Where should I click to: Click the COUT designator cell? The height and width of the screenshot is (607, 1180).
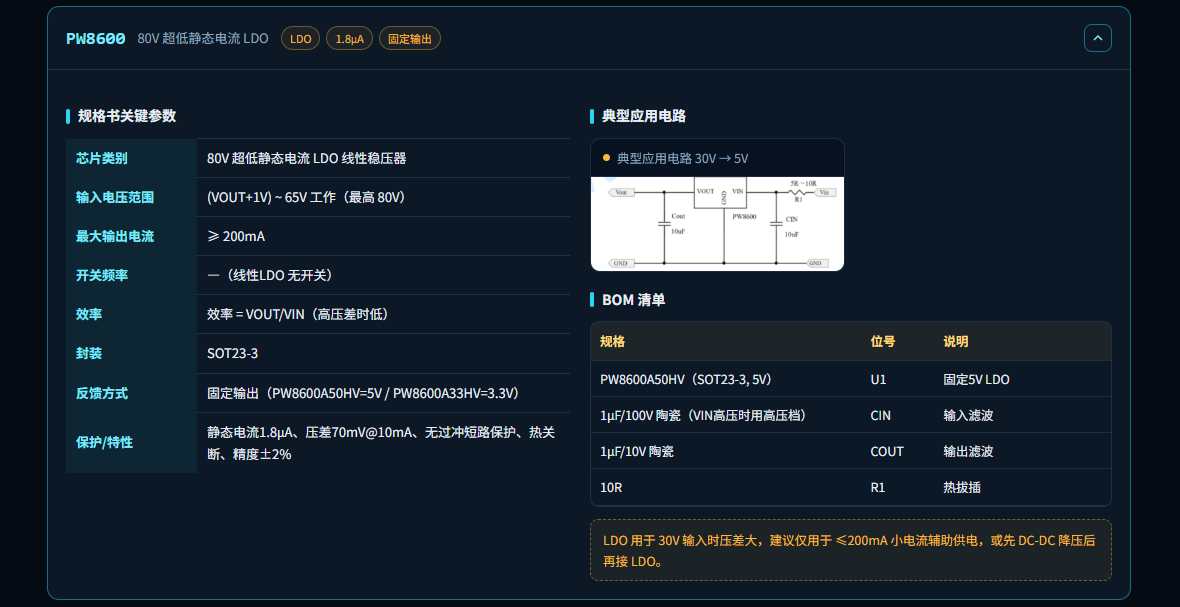887,451
